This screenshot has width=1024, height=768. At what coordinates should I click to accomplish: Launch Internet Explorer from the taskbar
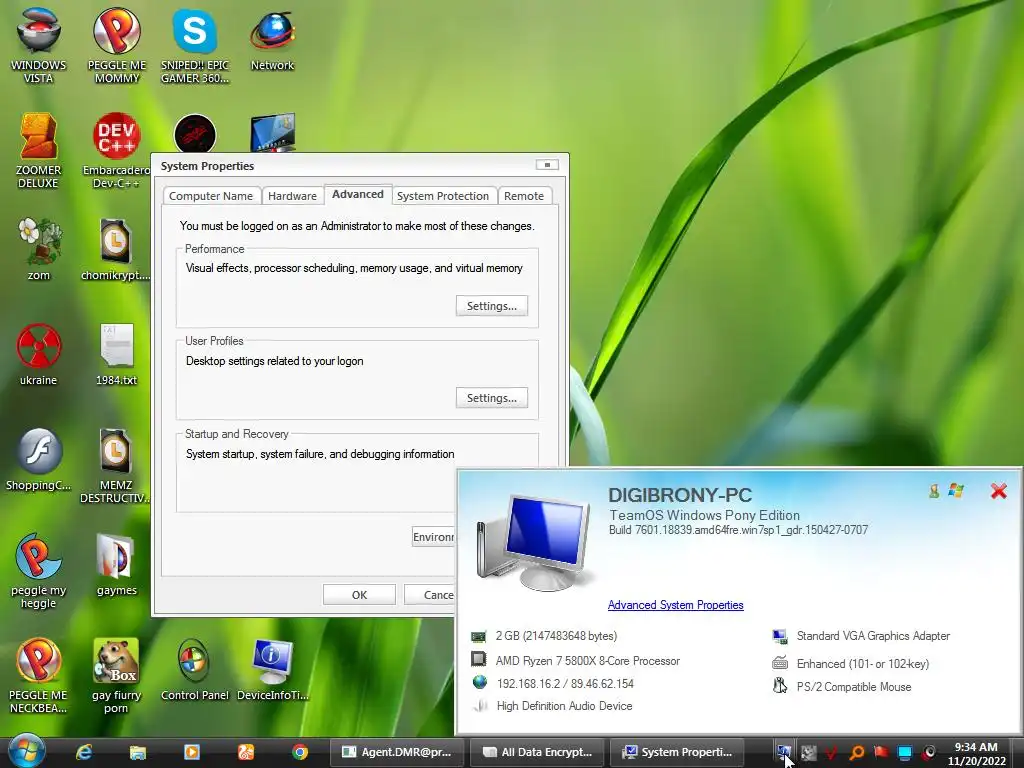(84, 752)
